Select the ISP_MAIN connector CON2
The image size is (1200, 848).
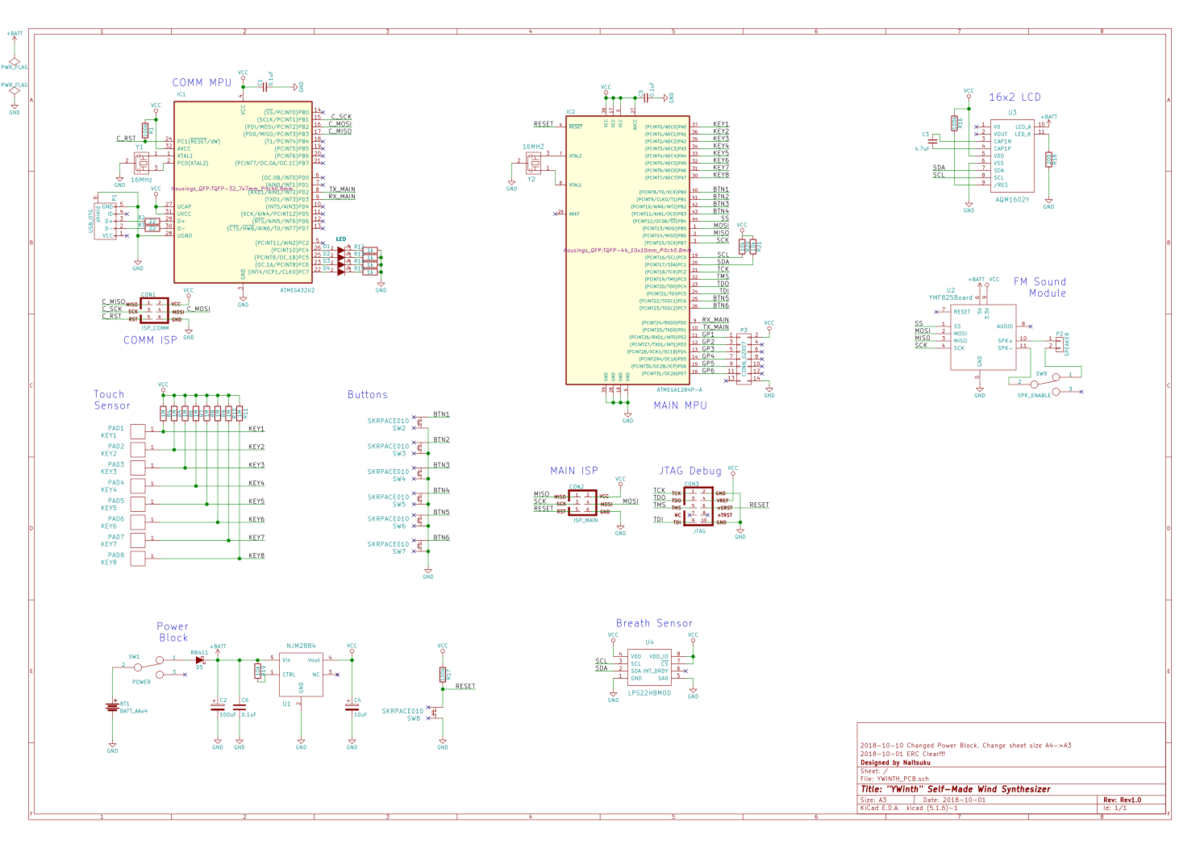(x=583, y=502)
